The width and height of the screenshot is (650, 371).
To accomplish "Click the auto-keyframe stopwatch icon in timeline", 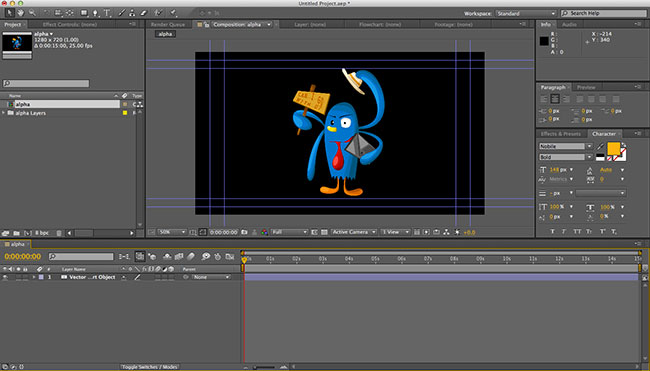I will pyautogui.click(x=218, y=257).
